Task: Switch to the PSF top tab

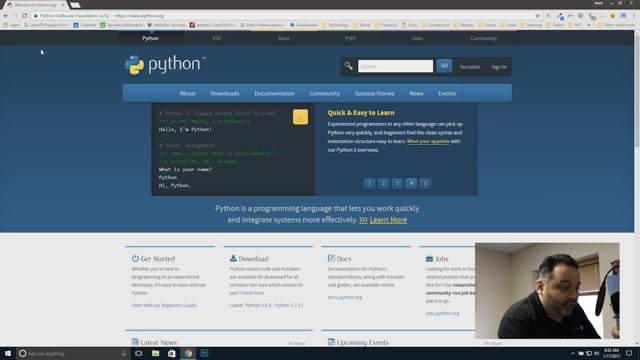Action: [x=217, y=38]
